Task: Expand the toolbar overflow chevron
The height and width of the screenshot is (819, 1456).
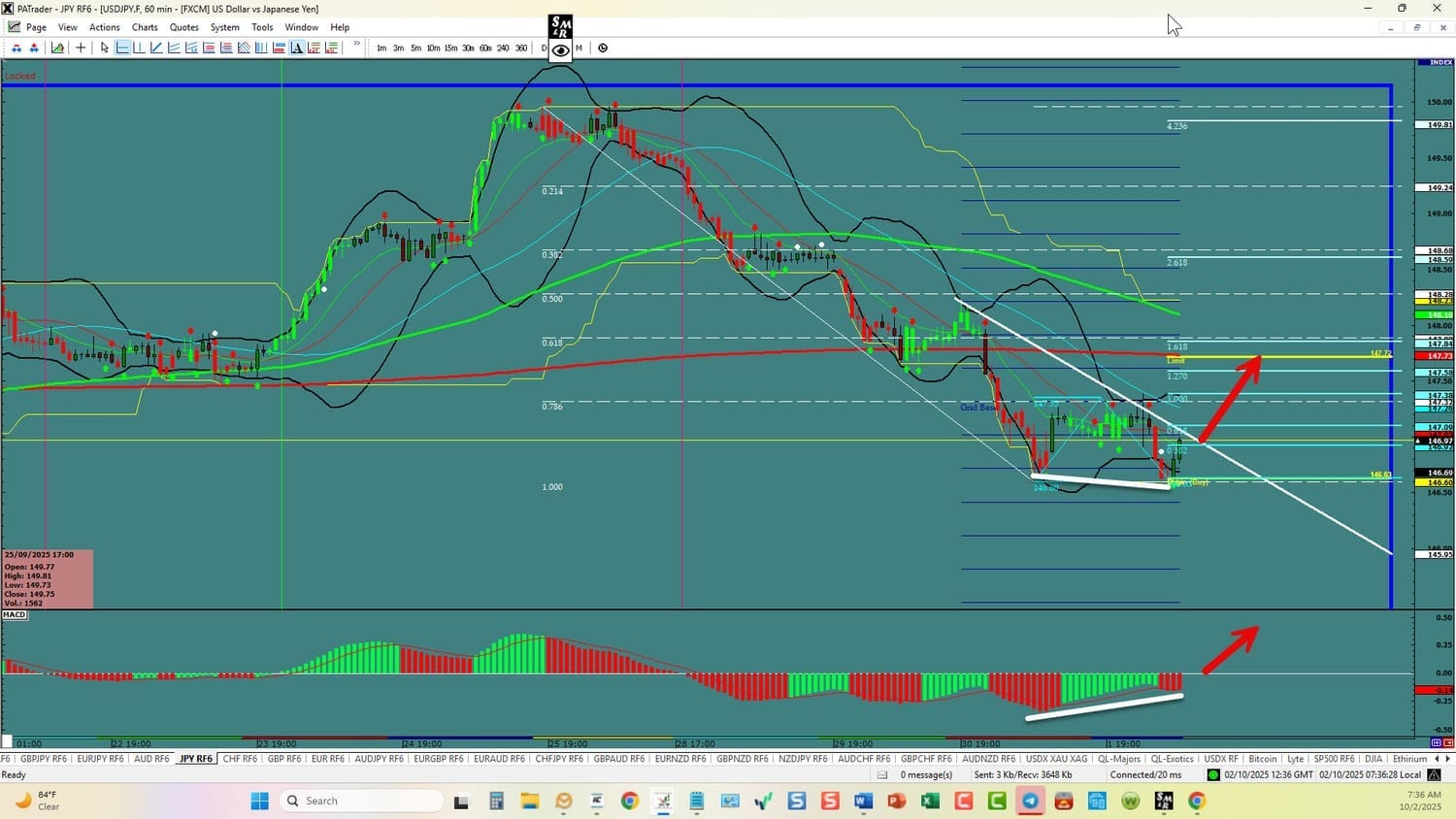Action: [356, 45]
